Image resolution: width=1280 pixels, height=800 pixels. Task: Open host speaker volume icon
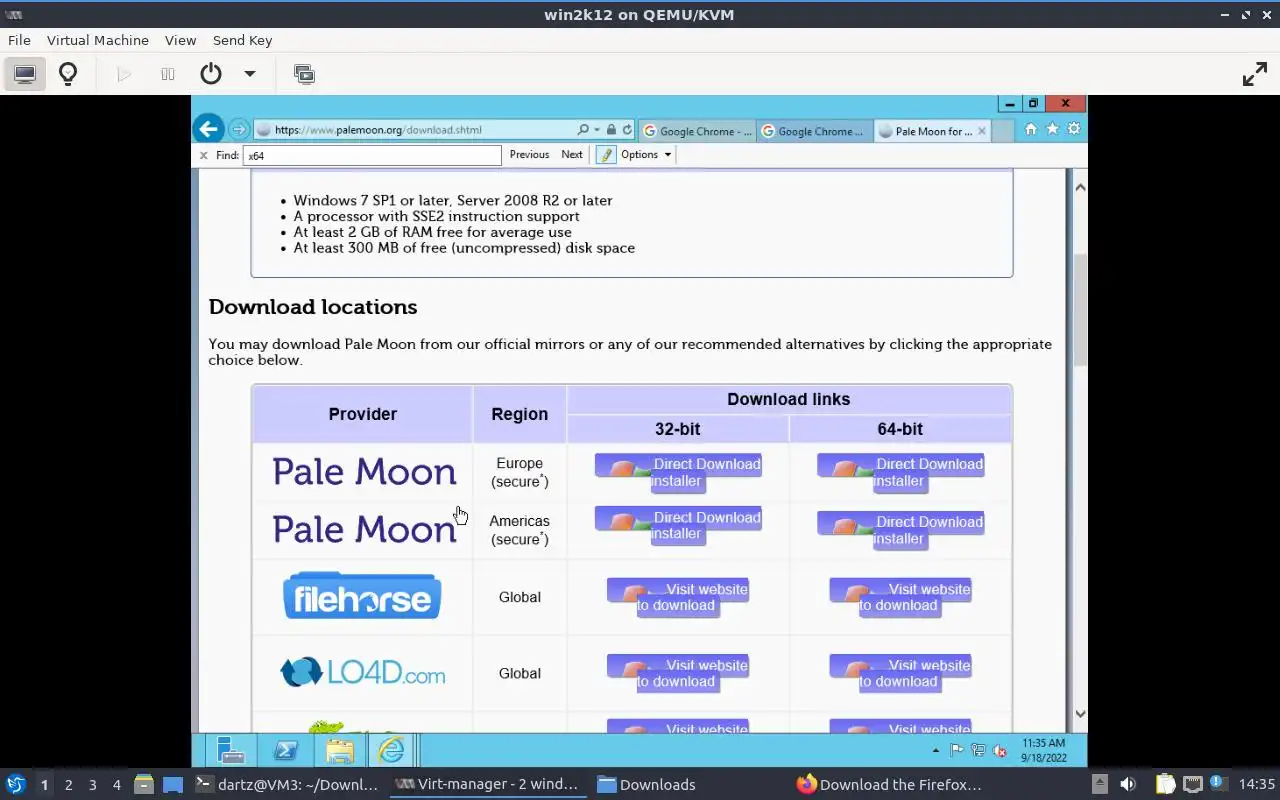(x=1128, y=784)
